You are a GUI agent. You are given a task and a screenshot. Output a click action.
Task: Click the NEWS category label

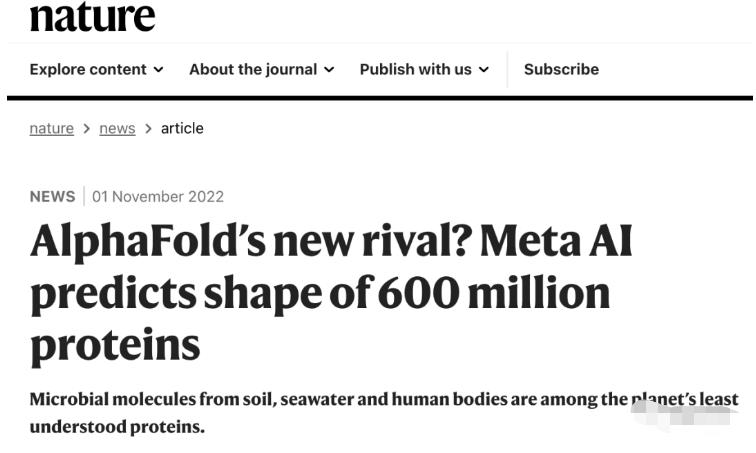click(x=53, y=197)
